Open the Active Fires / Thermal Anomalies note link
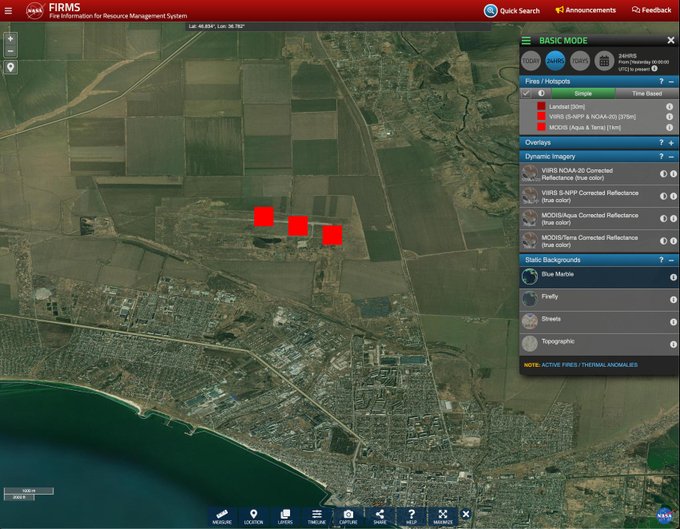The height and width of the screenshot is (529, 680). point(589,365)
